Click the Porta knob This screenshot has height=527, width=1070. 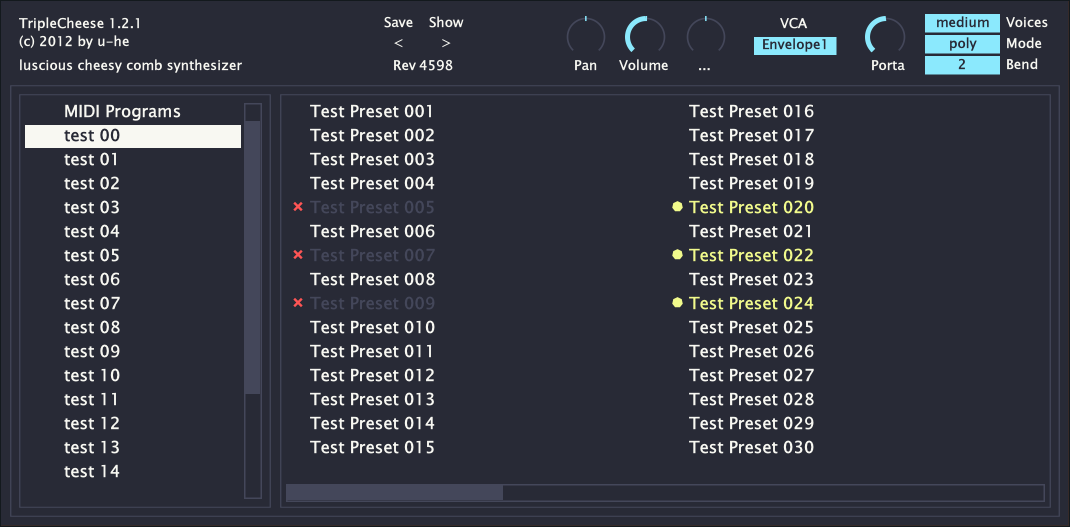tap(885, 37)
